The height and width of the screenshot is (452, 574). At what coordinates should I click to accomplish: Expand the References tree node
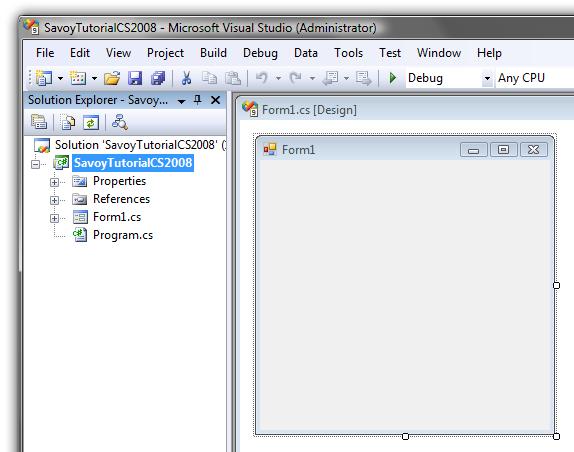coord(54,200)
